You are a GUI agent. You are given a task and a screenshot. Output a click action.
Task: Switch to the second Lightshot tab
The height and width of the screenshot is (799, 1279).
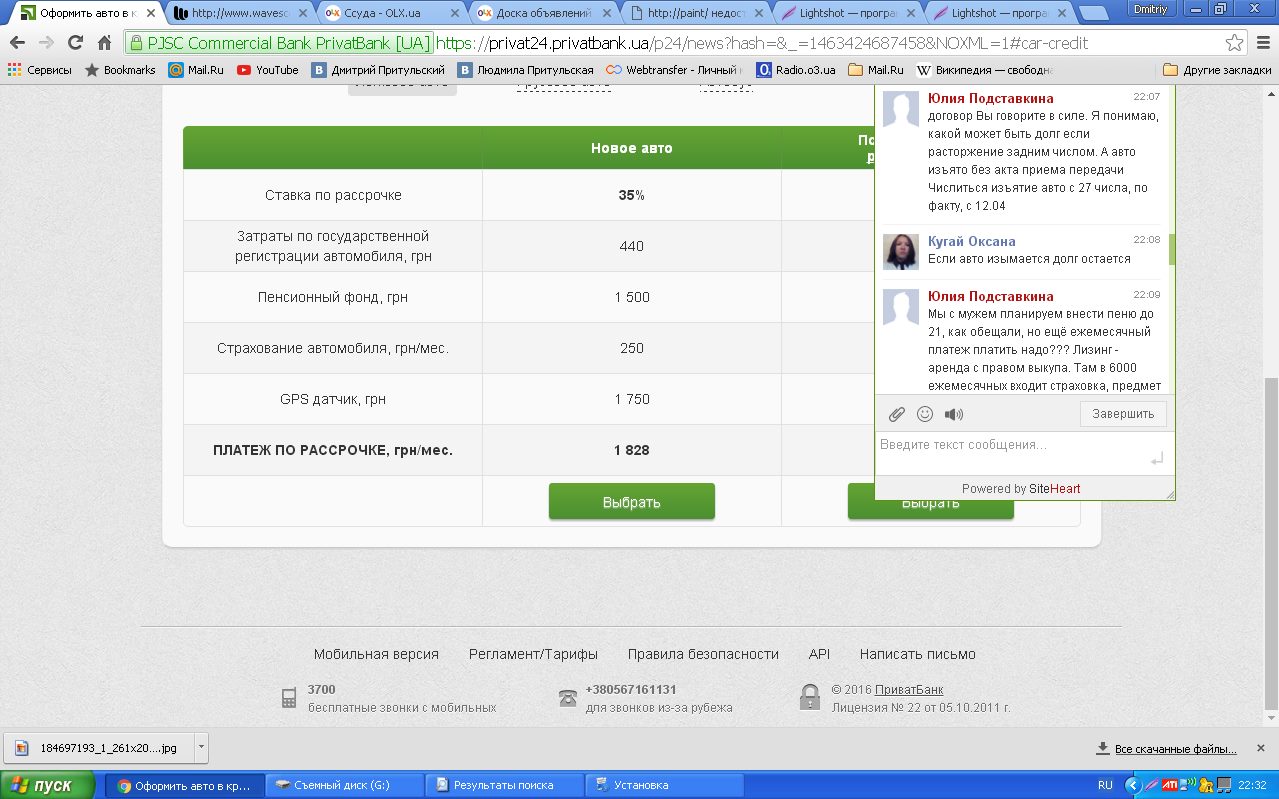tap(998, 13)
